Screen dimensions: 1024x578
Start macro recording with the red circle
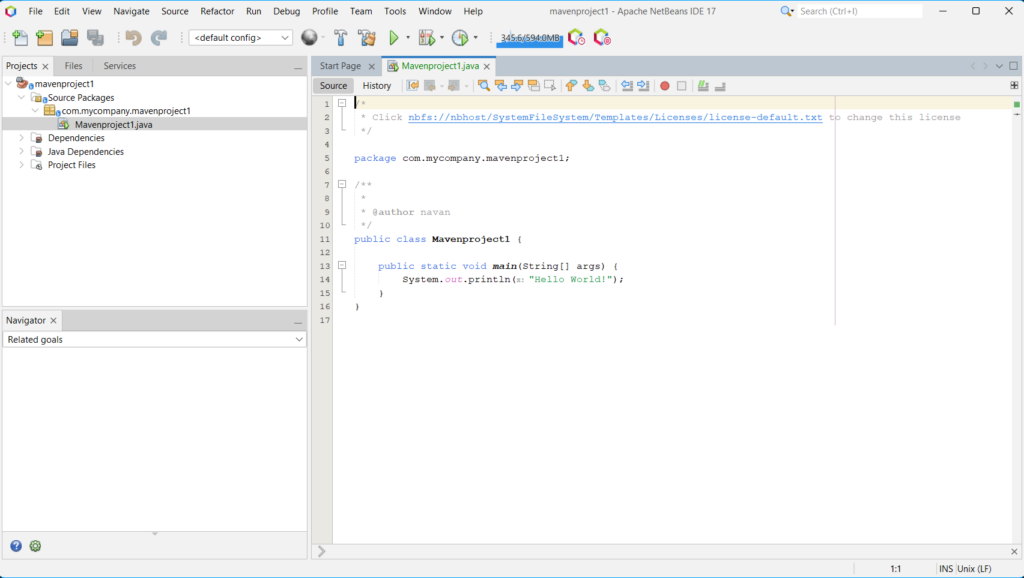click(x=664, y=86)
